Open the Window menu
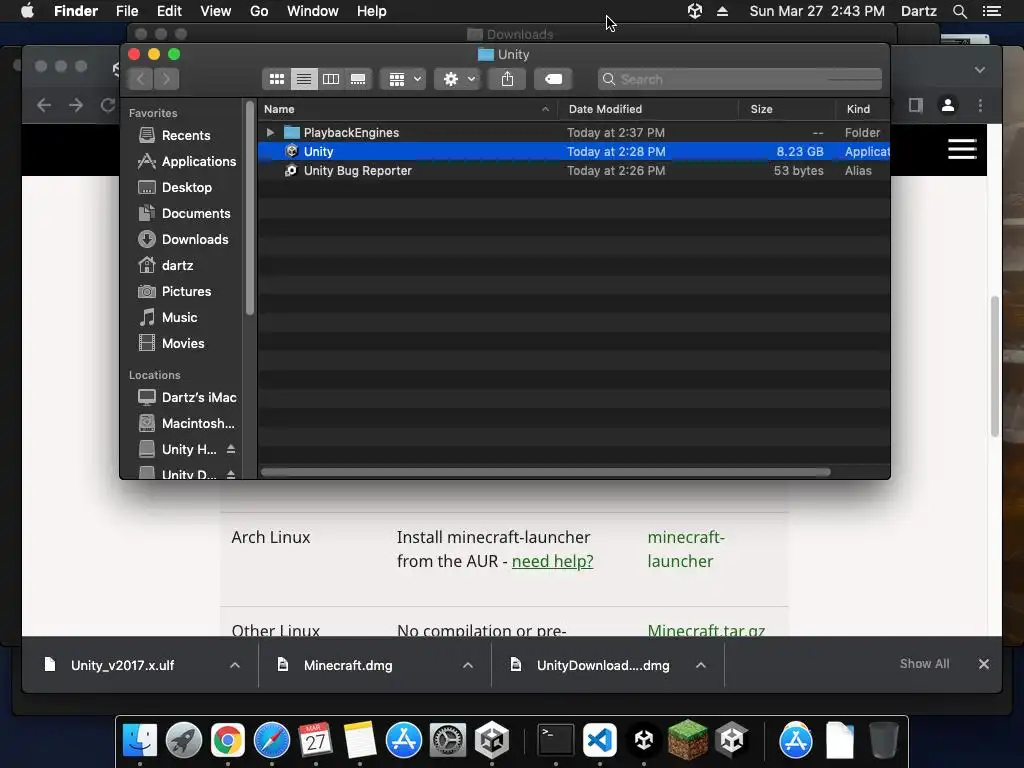This screenshot has width=1024, height=768. click(x=313, y=11)
